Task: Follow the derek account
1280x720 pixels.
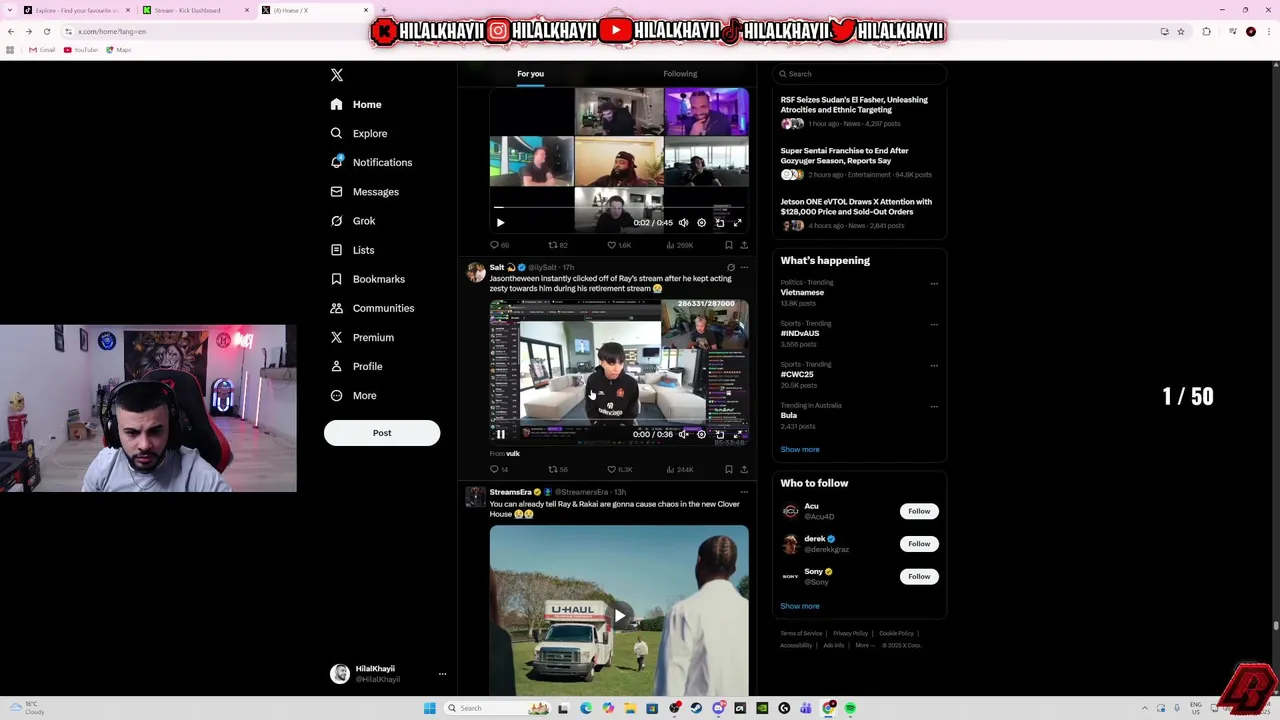Action: [x=919, y=544]
